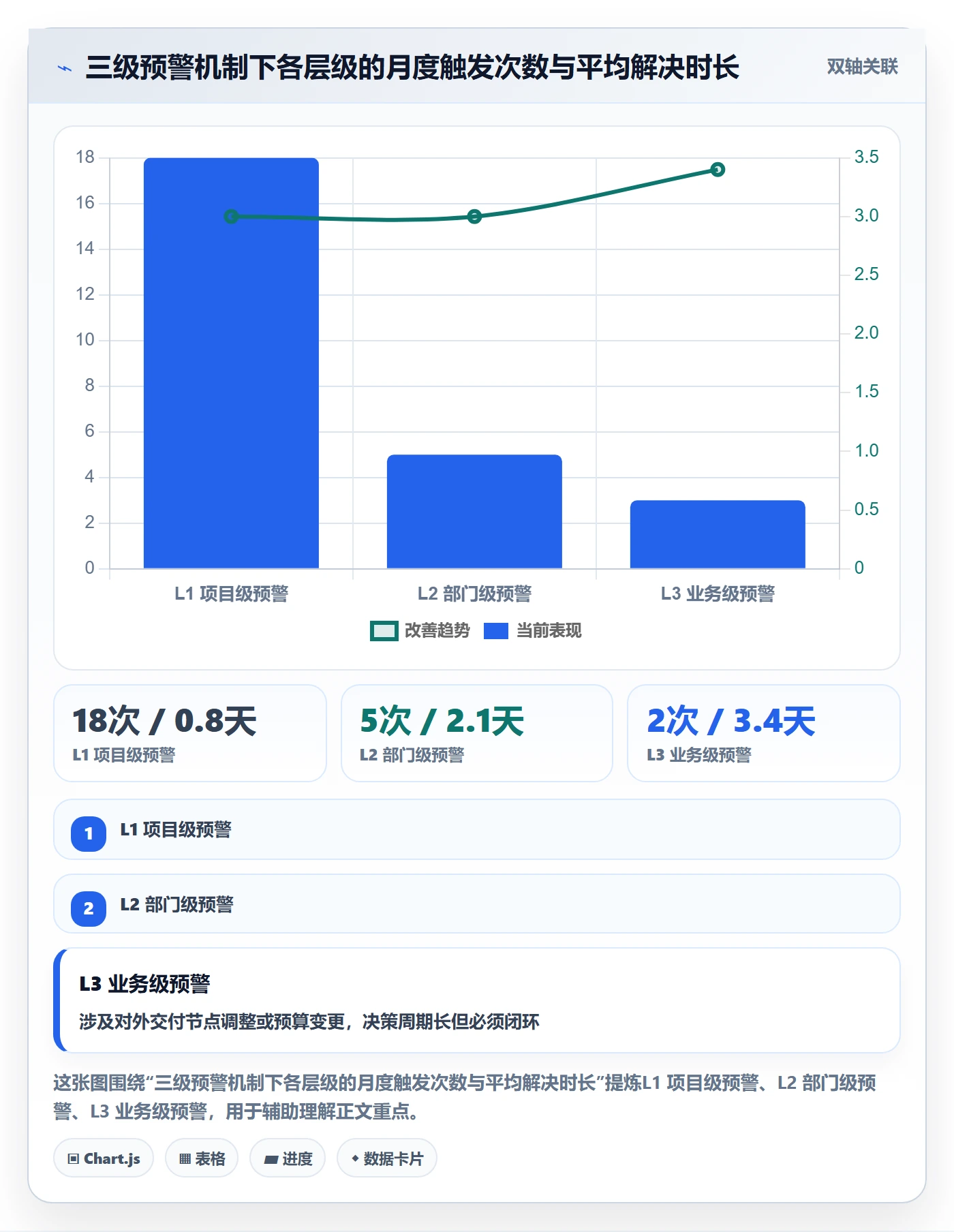This screenshot has height=1232, width=954.
Task: Select the 5次 / 2.1天 stat card
Action: click(477, 733)
